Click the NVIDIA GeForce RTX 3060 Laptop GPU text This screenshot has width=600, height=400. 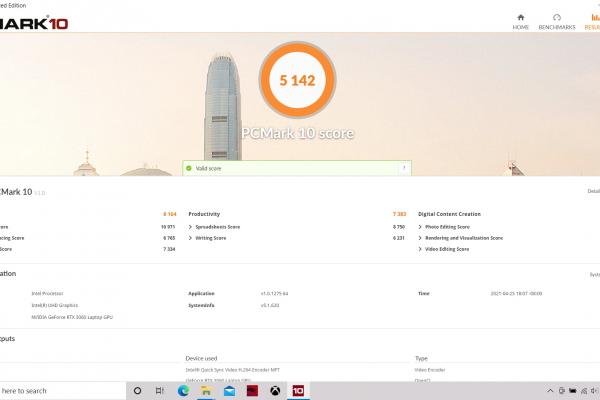[72, 317]
